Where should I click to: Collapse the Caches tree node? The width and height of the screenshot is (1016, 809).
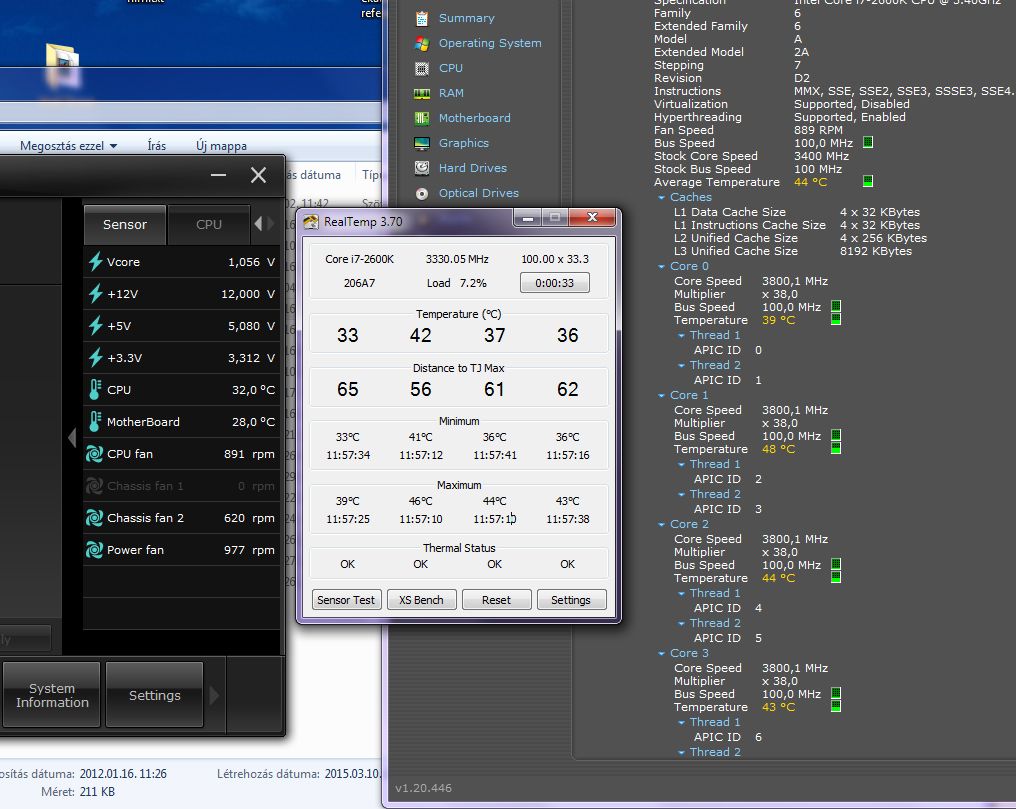(662, 197)
